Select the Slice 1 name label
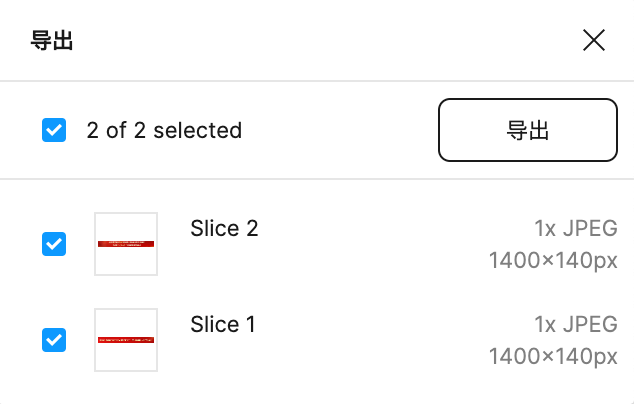Screen dimensions: 634x404 222,324
